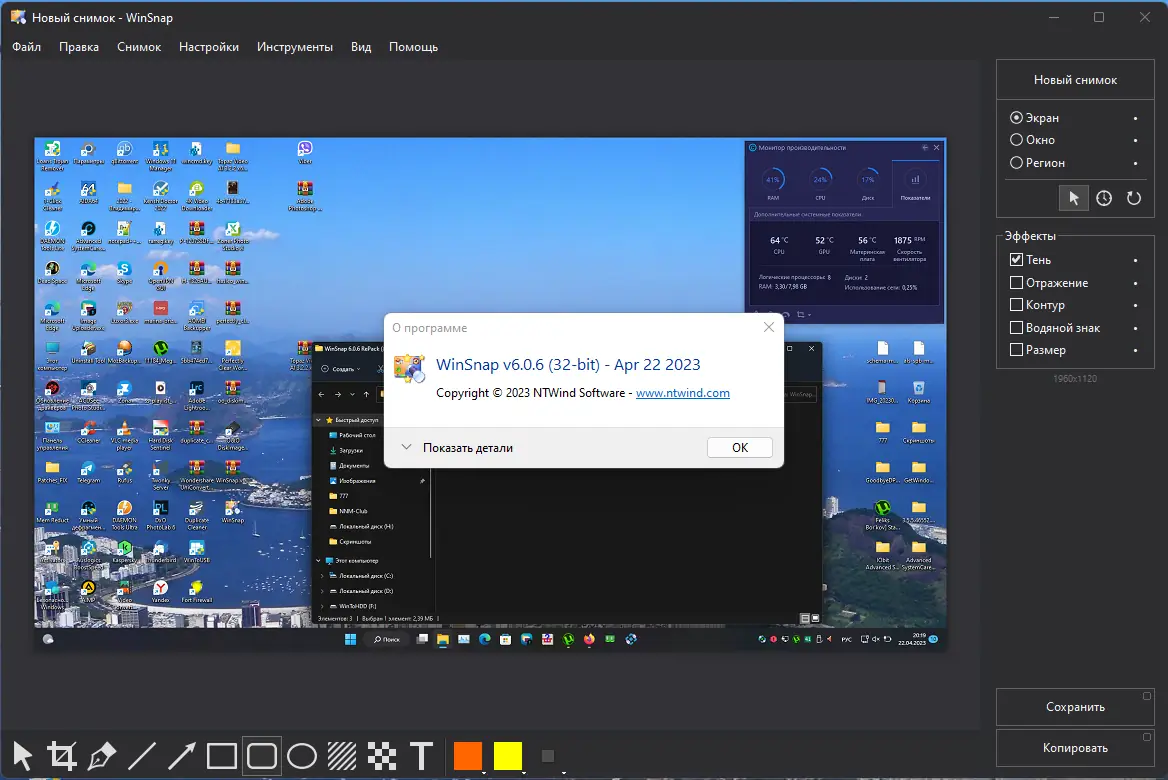Select the Pixelate checkerboard tool

coord(381,756)
